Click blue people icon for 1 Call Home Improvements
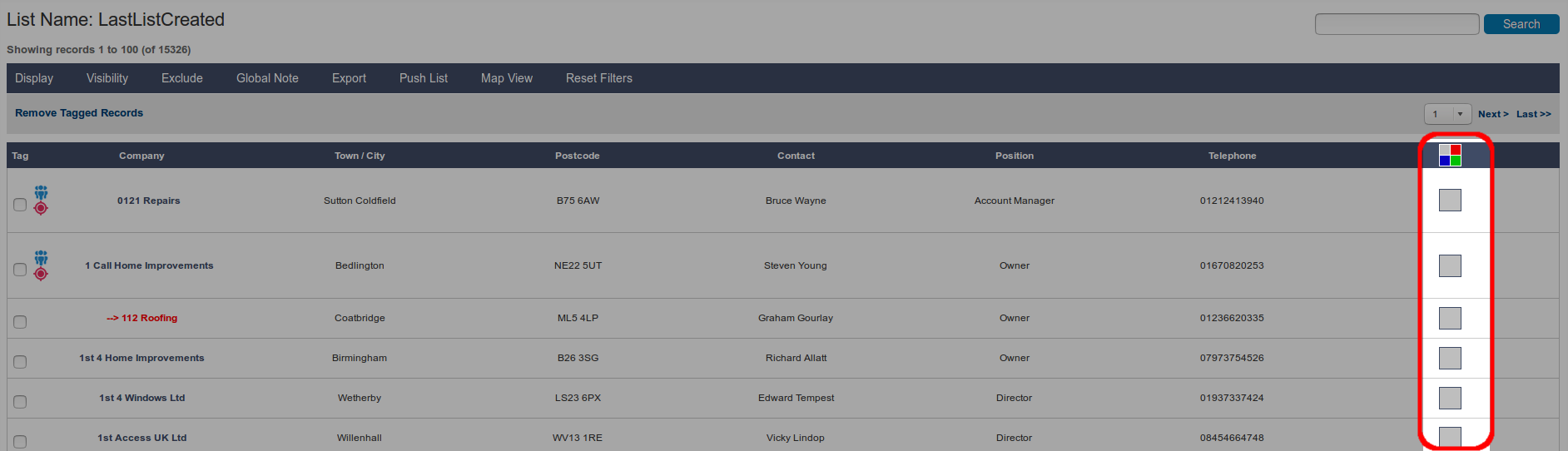Image resolution: width=1568 pixels, height=451 pixels. [x=41, y=257]
